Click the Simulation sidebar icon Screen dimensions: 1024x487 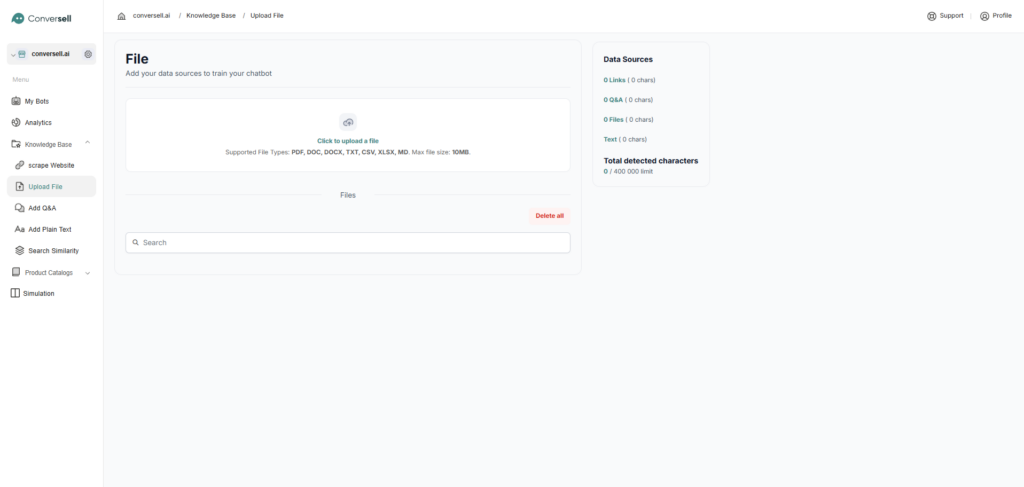click(16, 293)
